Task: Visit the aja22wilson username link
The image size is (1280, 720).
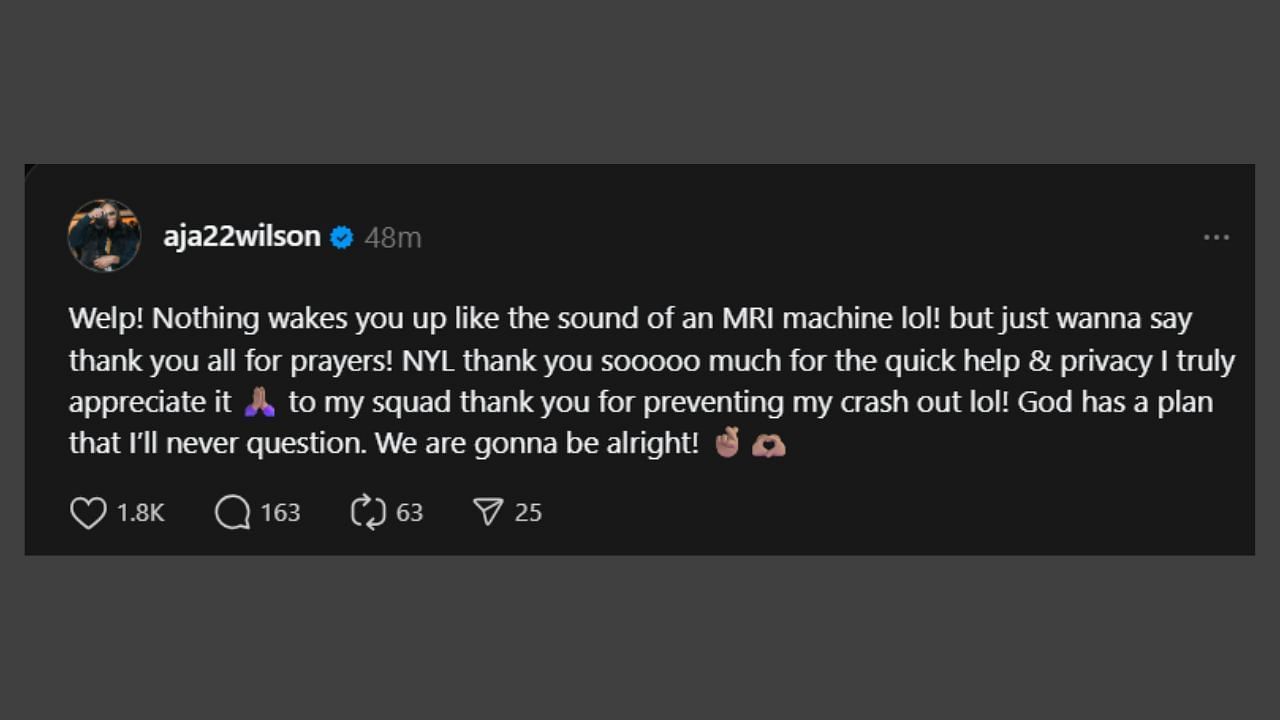Action: (x=242, y=237)
